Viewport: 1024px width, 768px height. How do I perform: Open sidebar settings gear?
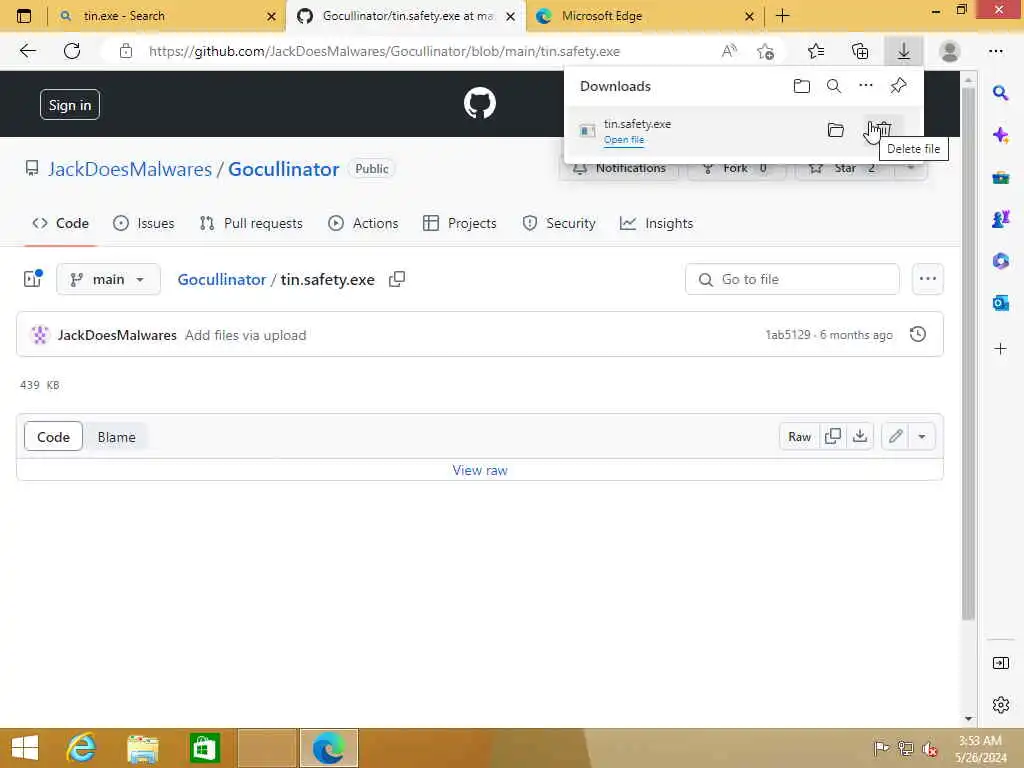click(1000, 705)
